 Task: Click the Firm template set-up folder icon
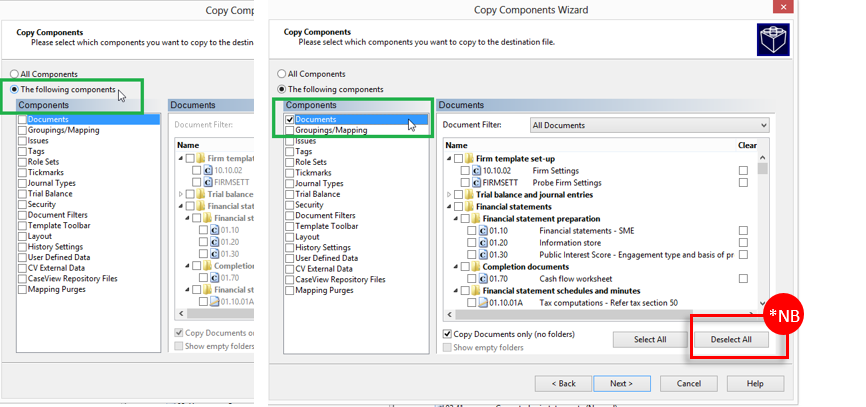(470, 159)
